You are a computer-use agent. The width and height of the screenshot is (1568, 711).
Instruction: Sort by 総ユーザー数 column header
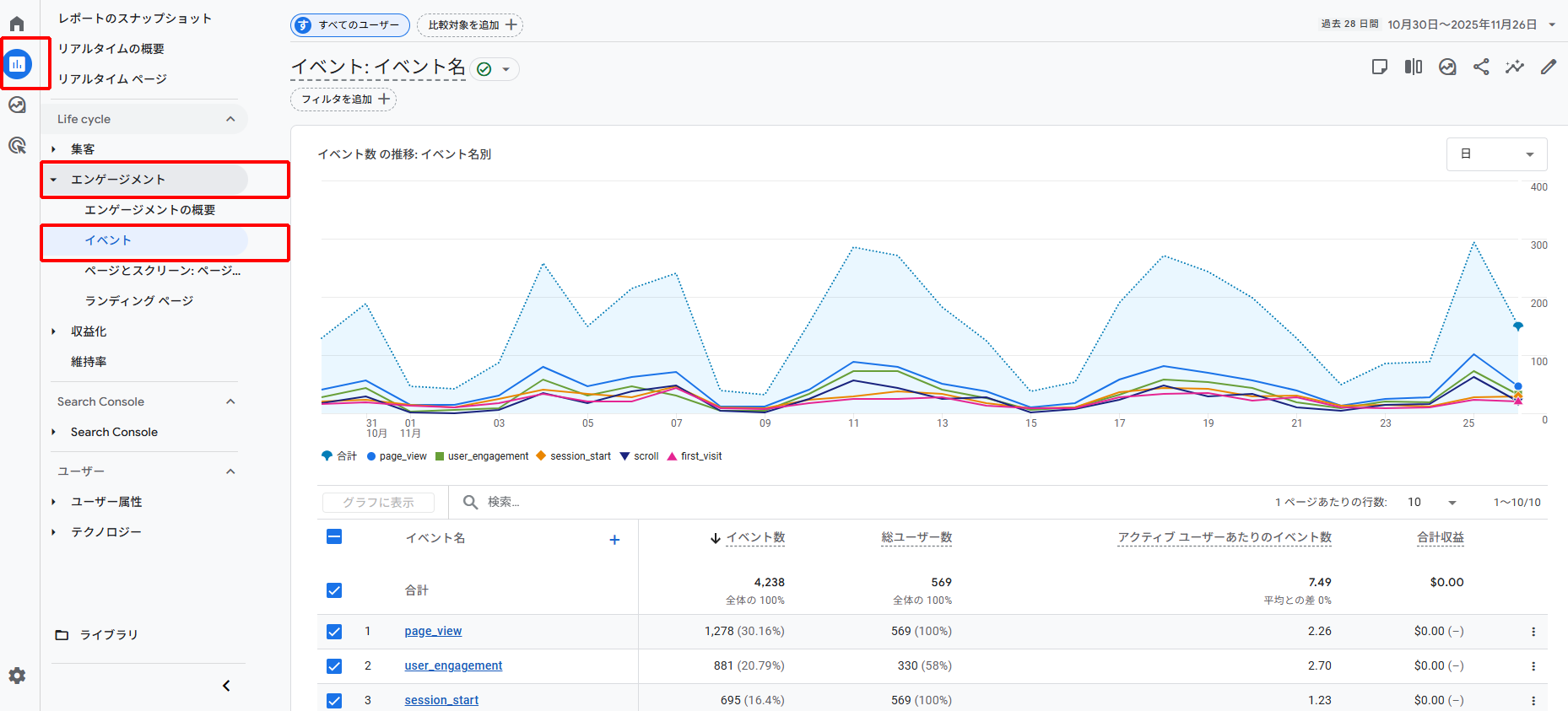pos(916,538)
